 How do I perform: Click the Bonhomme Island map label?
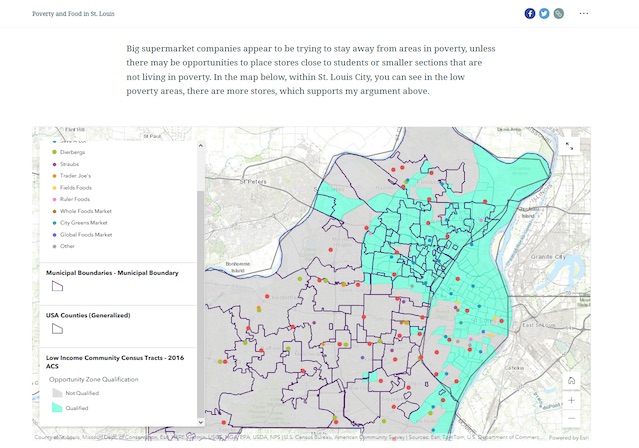coord(238,267)
